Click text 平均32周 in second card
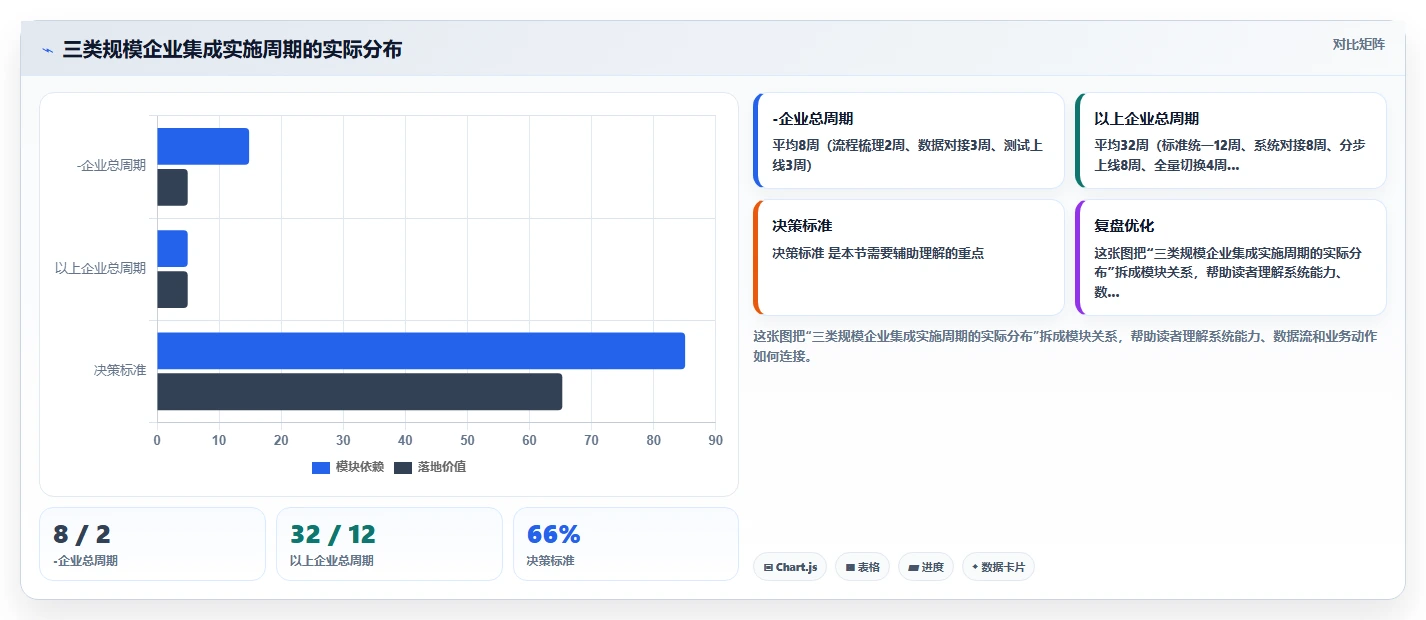1426x620 pixels. [1121, 146]
